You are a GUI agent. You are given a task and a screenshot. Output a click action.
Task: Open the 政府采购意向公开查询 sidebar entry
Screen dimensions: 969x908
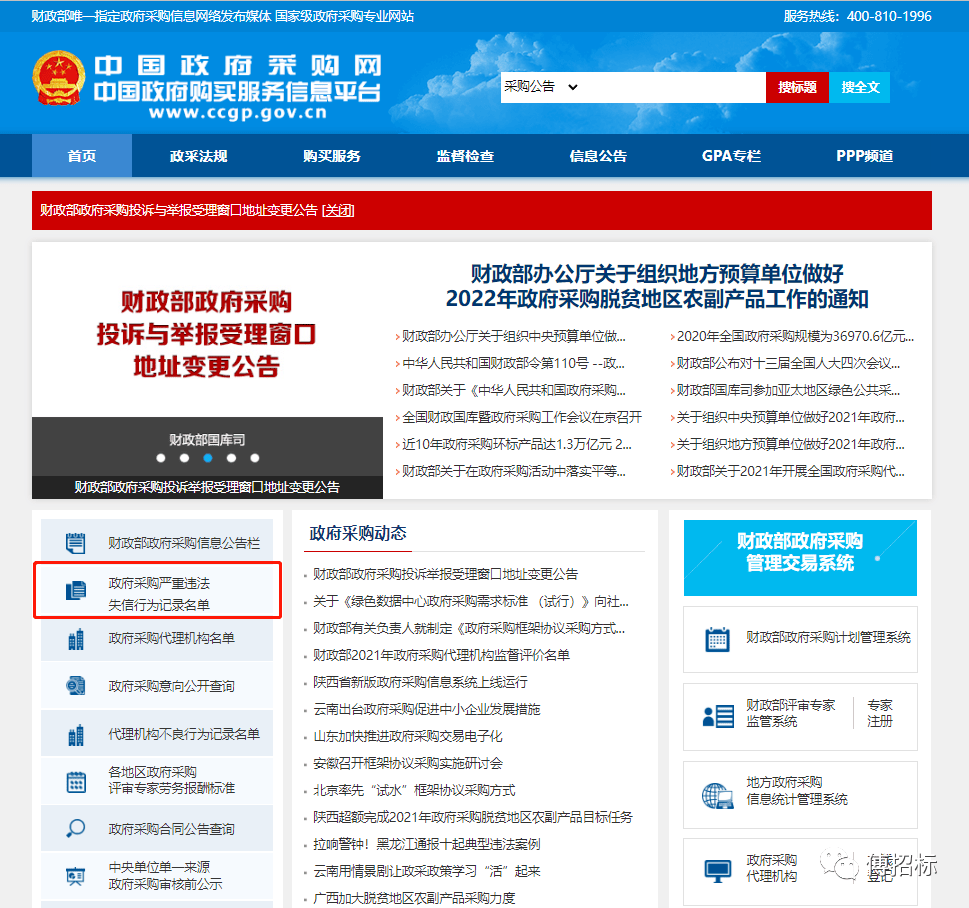point(158,686)
